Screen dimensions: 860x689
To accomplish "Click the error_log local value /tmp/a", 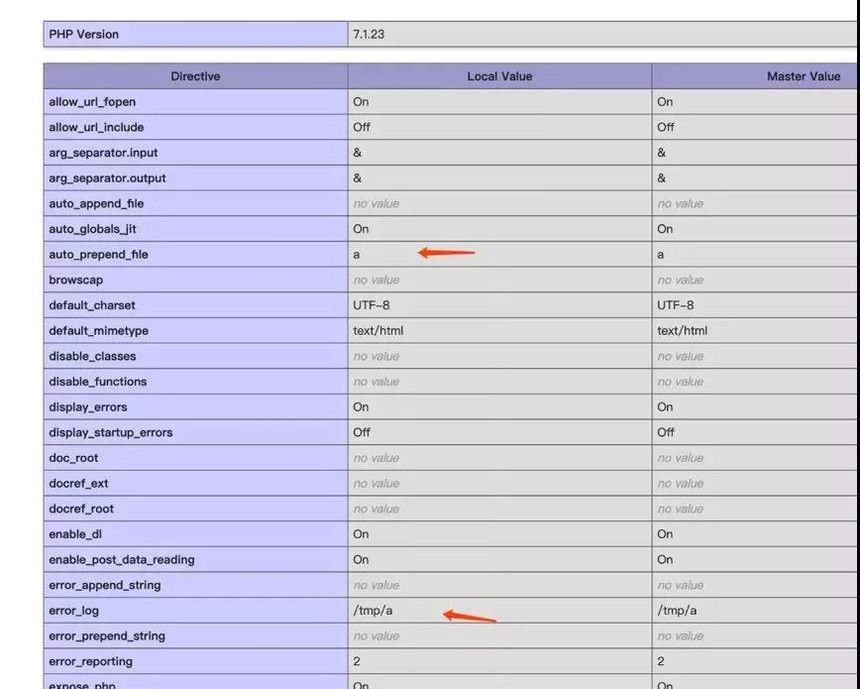I will click(373, 611).
